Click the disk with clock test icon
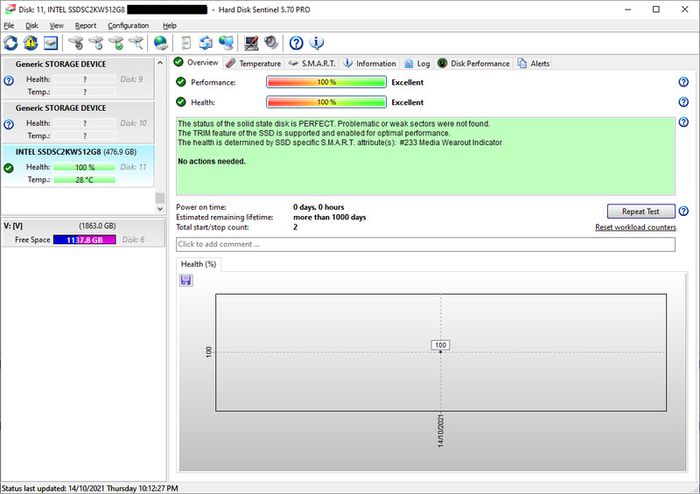This screenshot has width=700, height=494. point(96,43)
